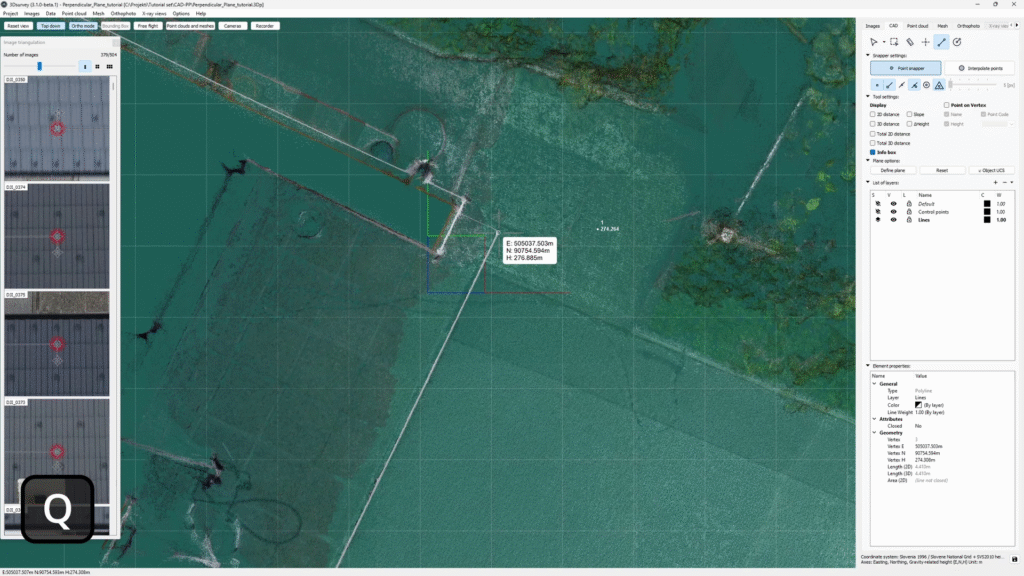Enable the ΔHeight checkbox

pyautogui.click(x=909, y=123)
